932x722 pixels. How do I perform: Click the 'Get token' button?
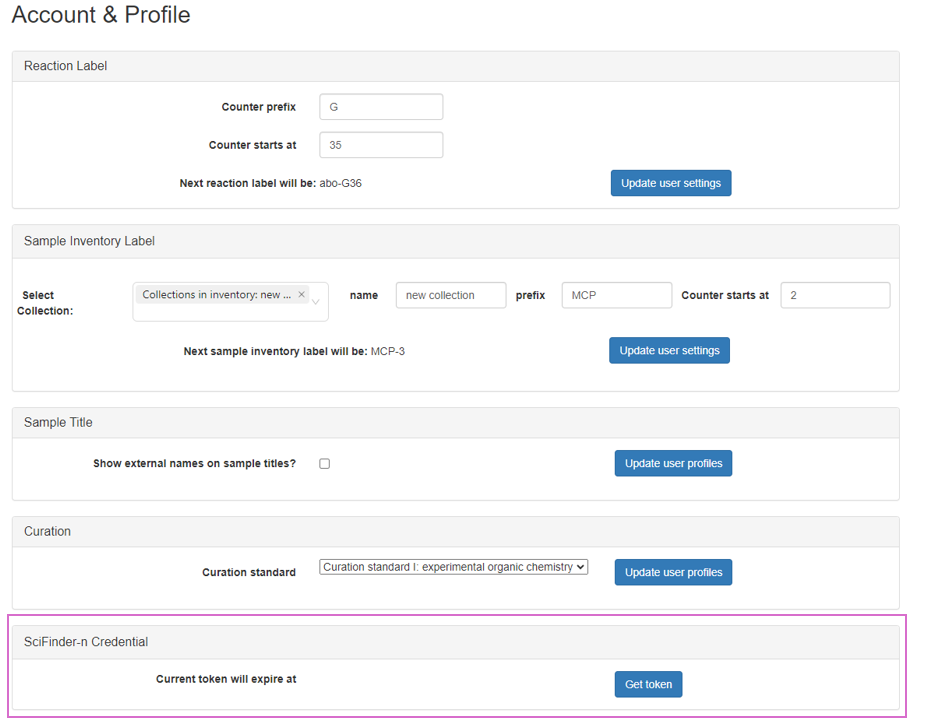648,684
